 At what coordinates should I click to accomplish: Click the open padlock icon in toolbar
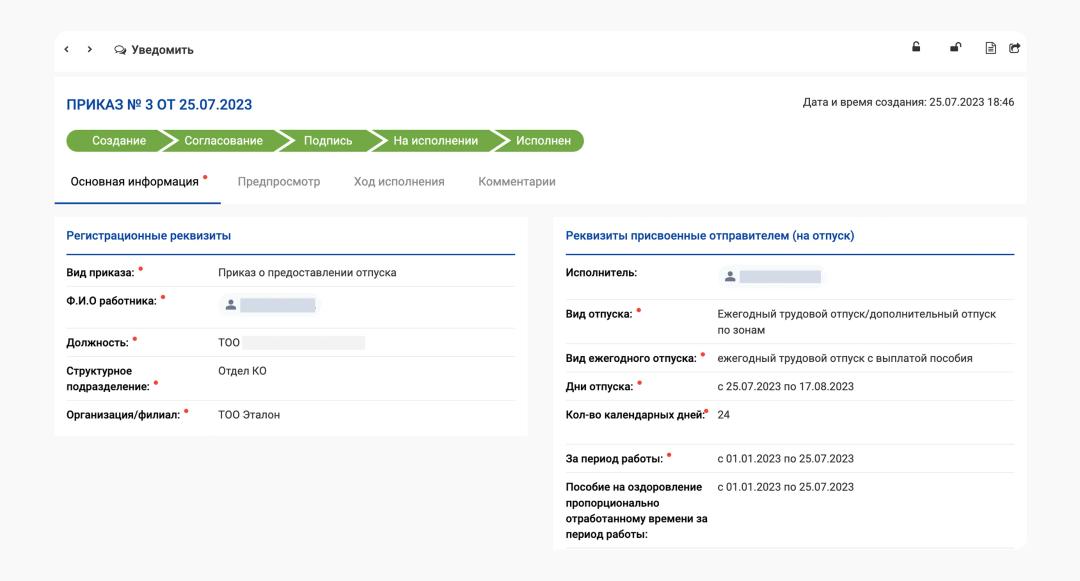pyautogui.click(x=955, y=47)
